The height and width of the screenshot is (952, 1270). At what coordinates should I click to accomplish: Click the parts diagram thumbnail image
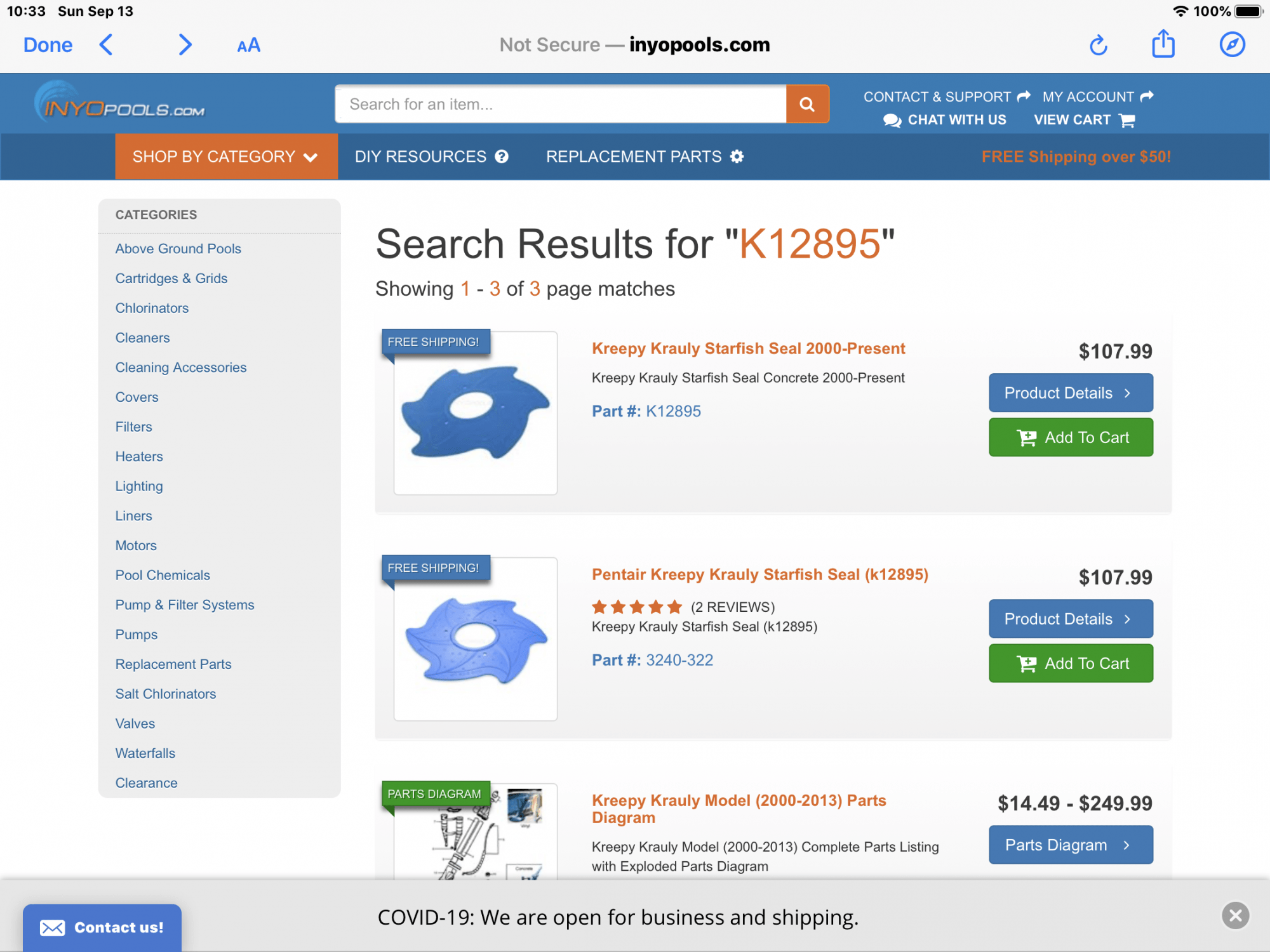(475, 831)
